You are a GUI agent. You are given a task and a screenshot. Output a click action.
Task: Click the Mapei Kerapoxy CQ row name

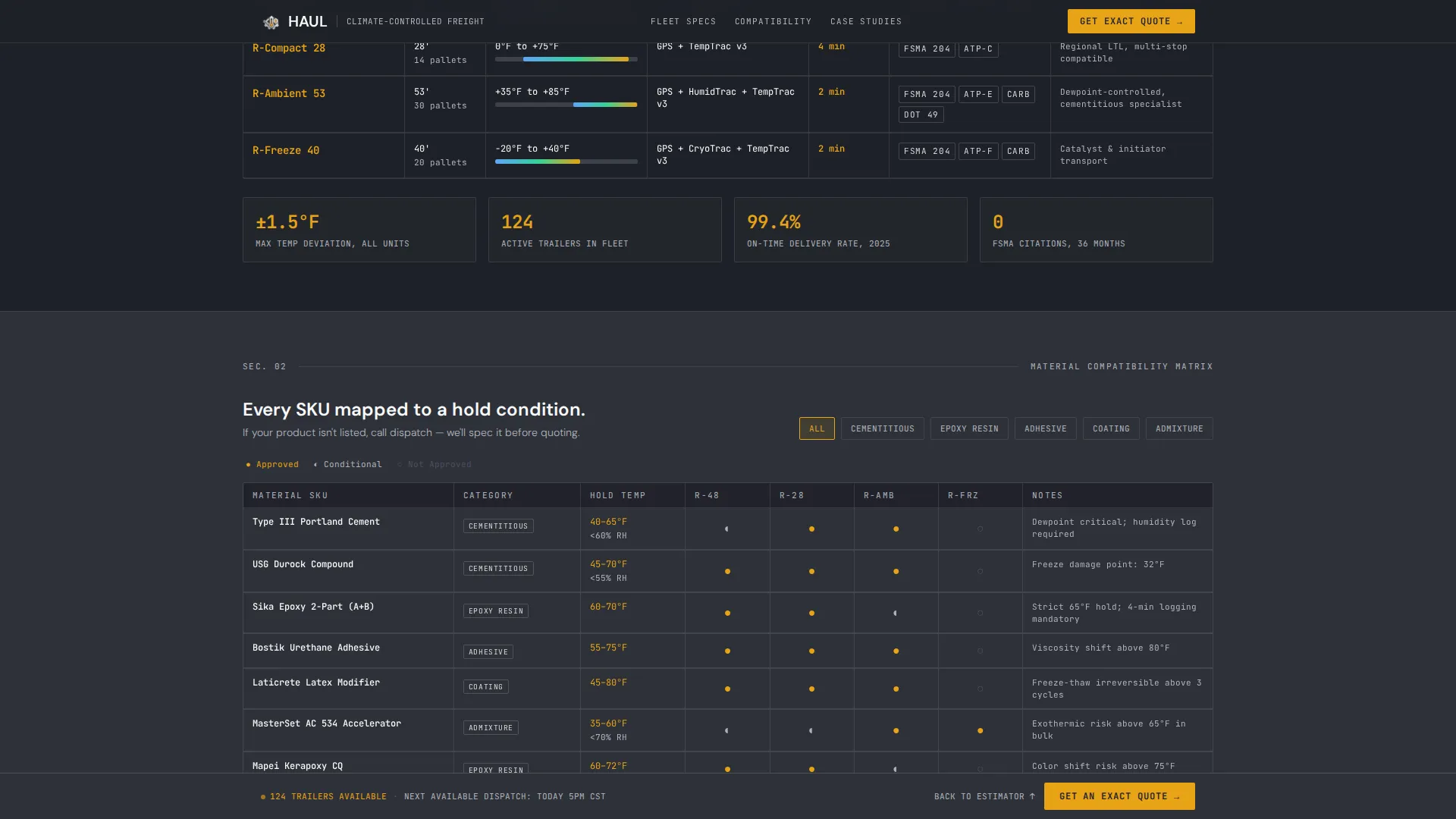[297, 766]
